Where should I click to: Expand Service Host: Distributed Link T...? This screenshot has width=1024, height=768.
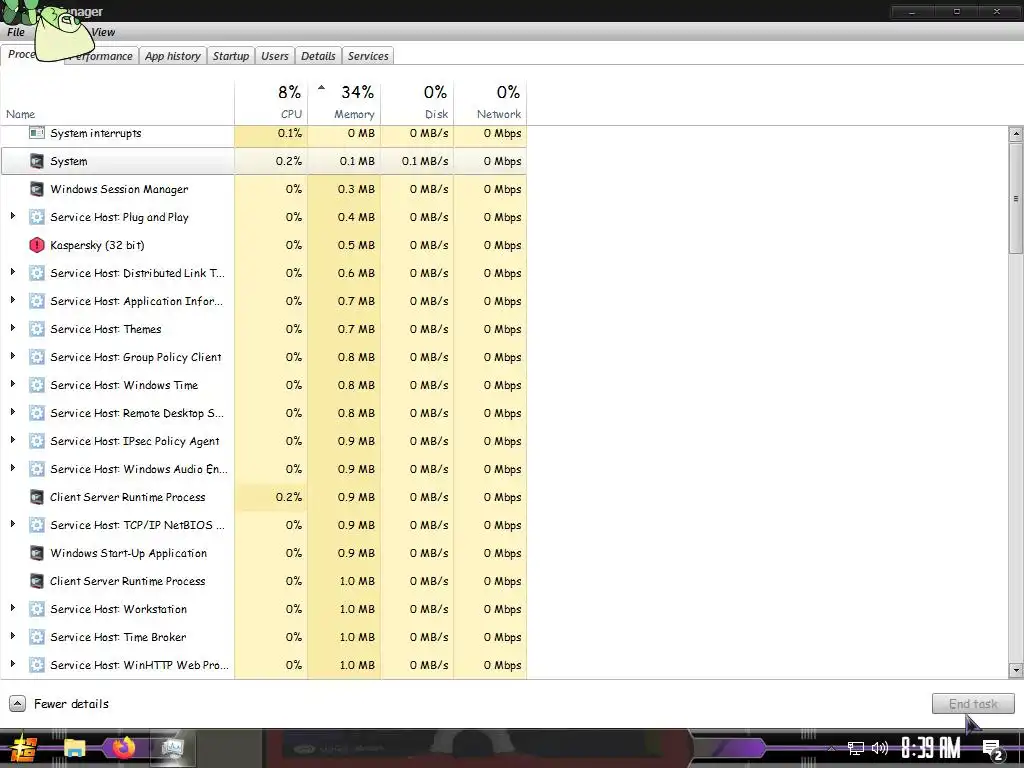pyautogui.click(x=12, y=272)
